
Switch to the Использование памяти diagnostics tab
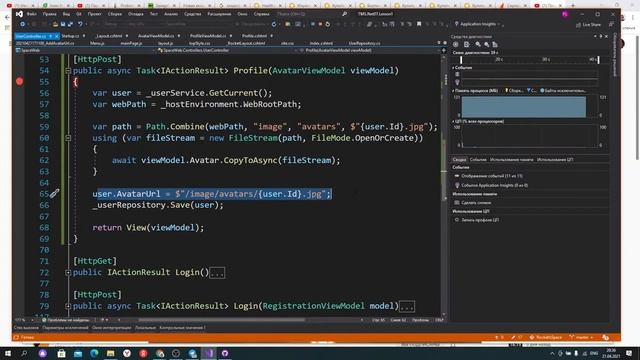point(511,160)
